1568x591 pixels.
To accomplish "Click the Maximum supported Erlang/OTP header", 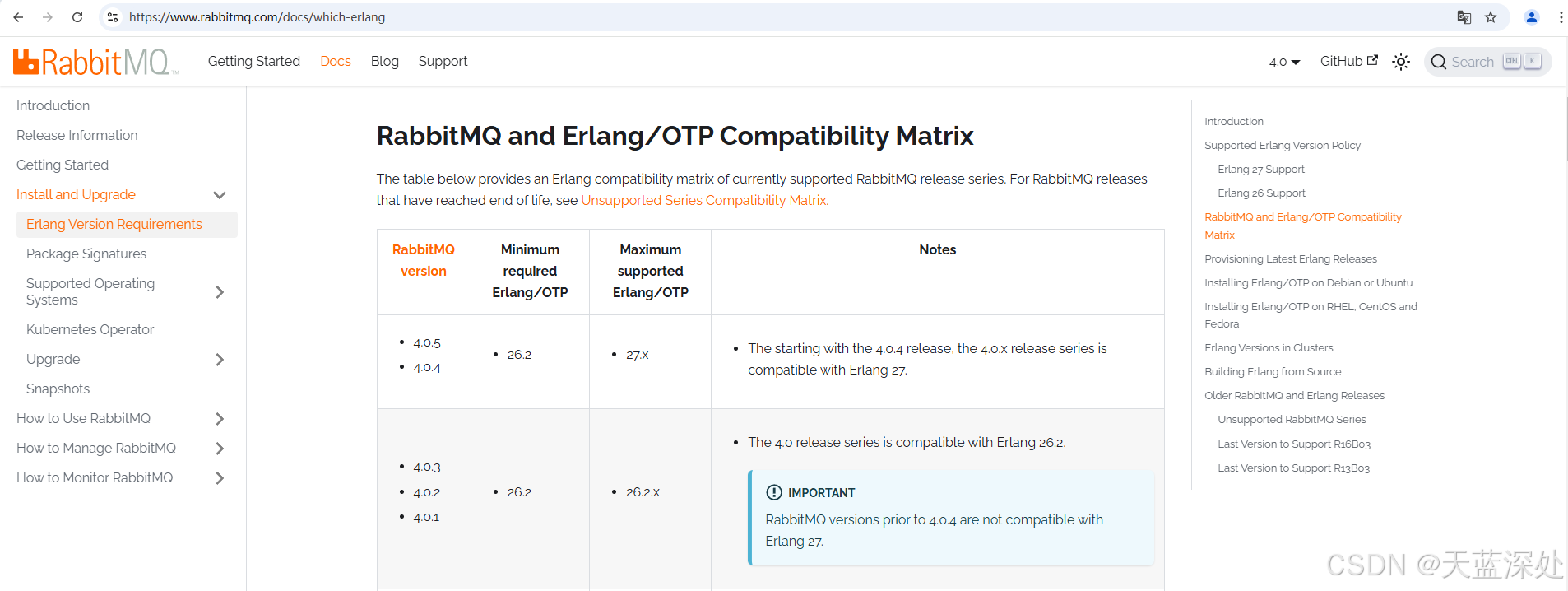I will (x=650, y=271).
